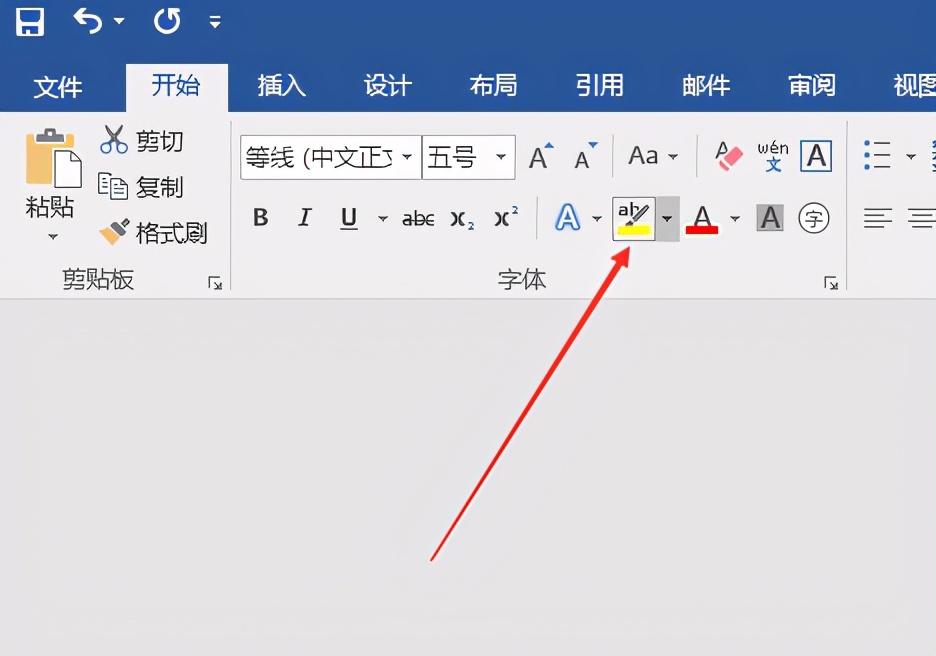Open the Bullets dropdown arrow

(x=911, y=156)
